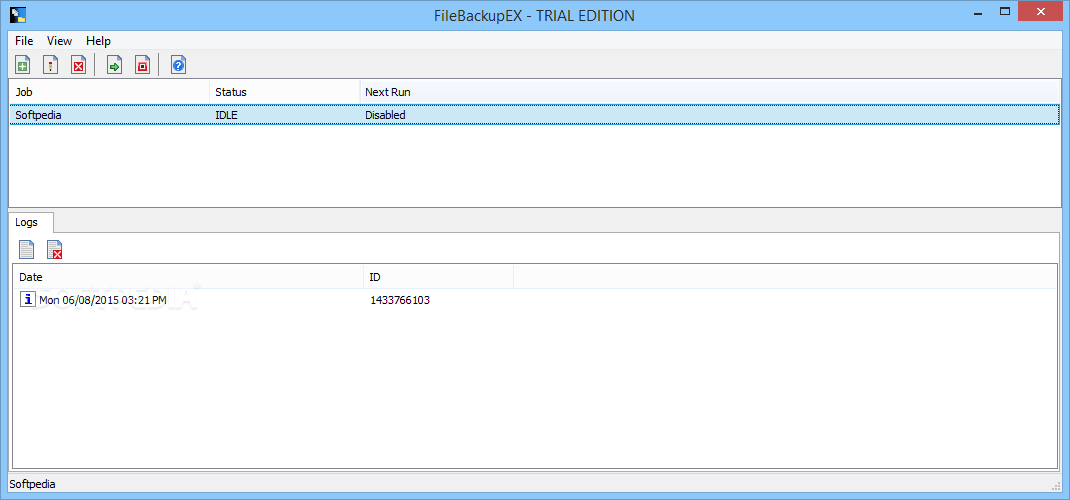Viewport: 1070px width, 500px height.
Task: Delete the selected job with the red X icon
Action: click(78, 65)
